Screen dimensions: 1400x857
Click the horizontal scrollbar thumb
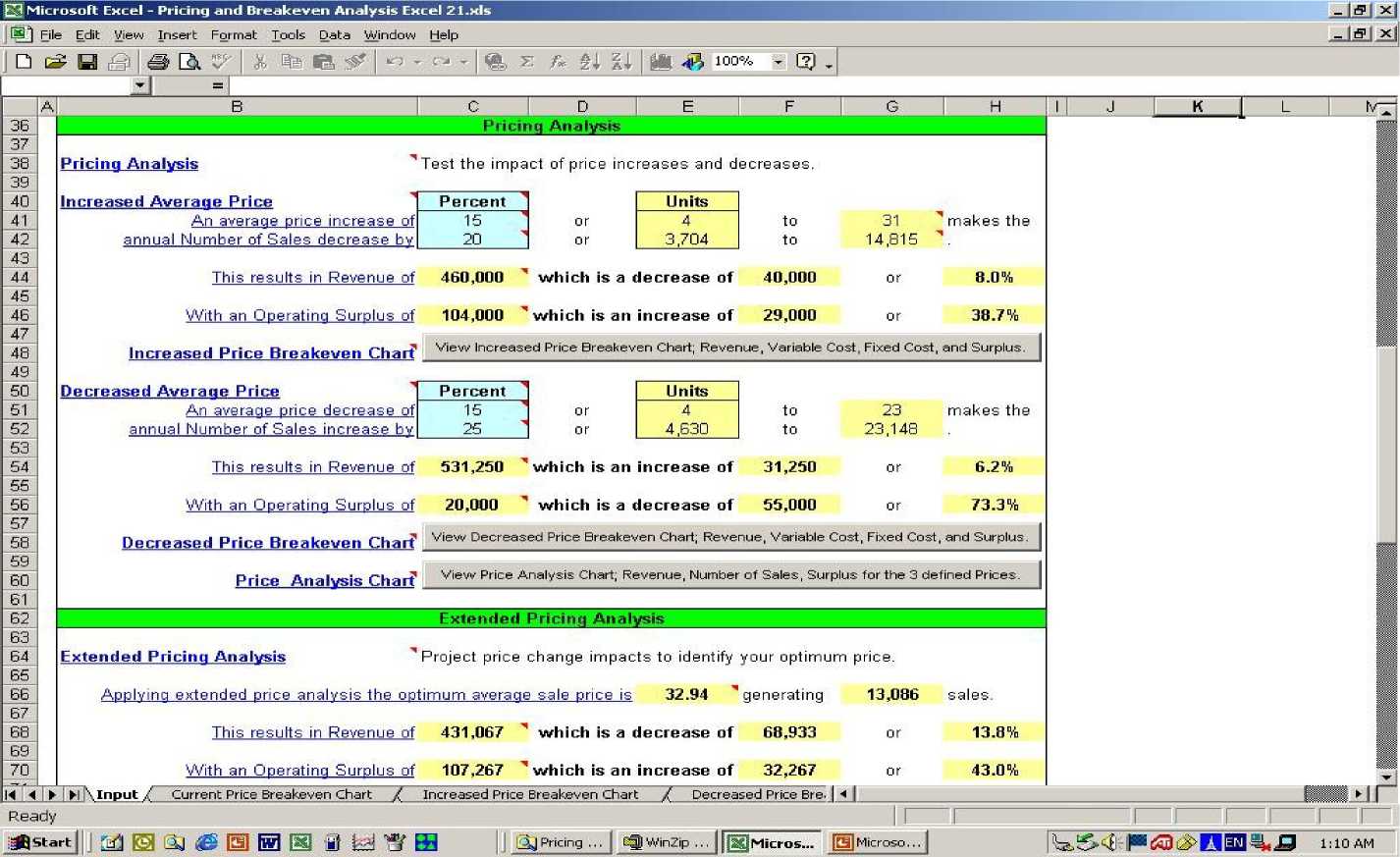tap(1325, 794)
